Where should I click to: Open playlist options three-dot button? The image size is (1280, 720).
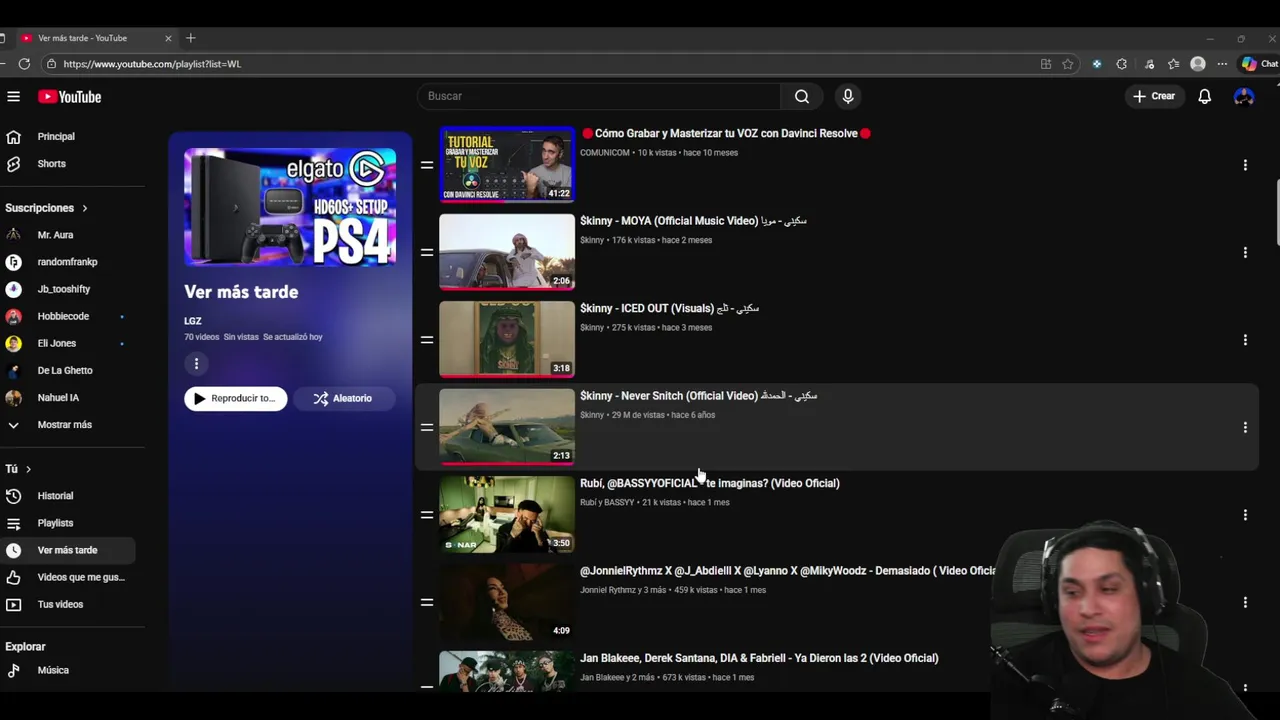point(196,364)
